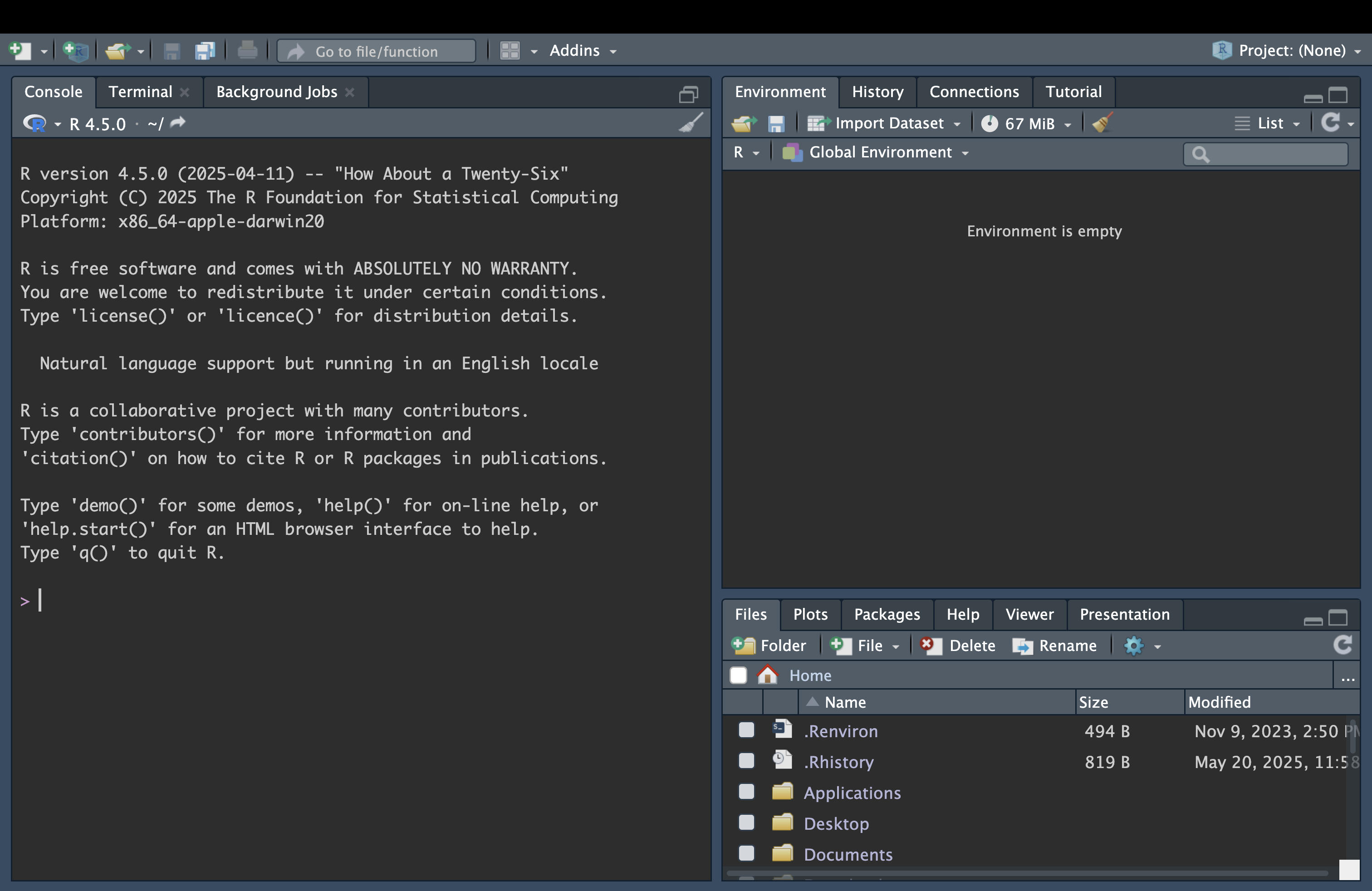This screenshot has width=1372, height=891.
Task: Open the List view mode dropdown
Action: click(1268, 123)
